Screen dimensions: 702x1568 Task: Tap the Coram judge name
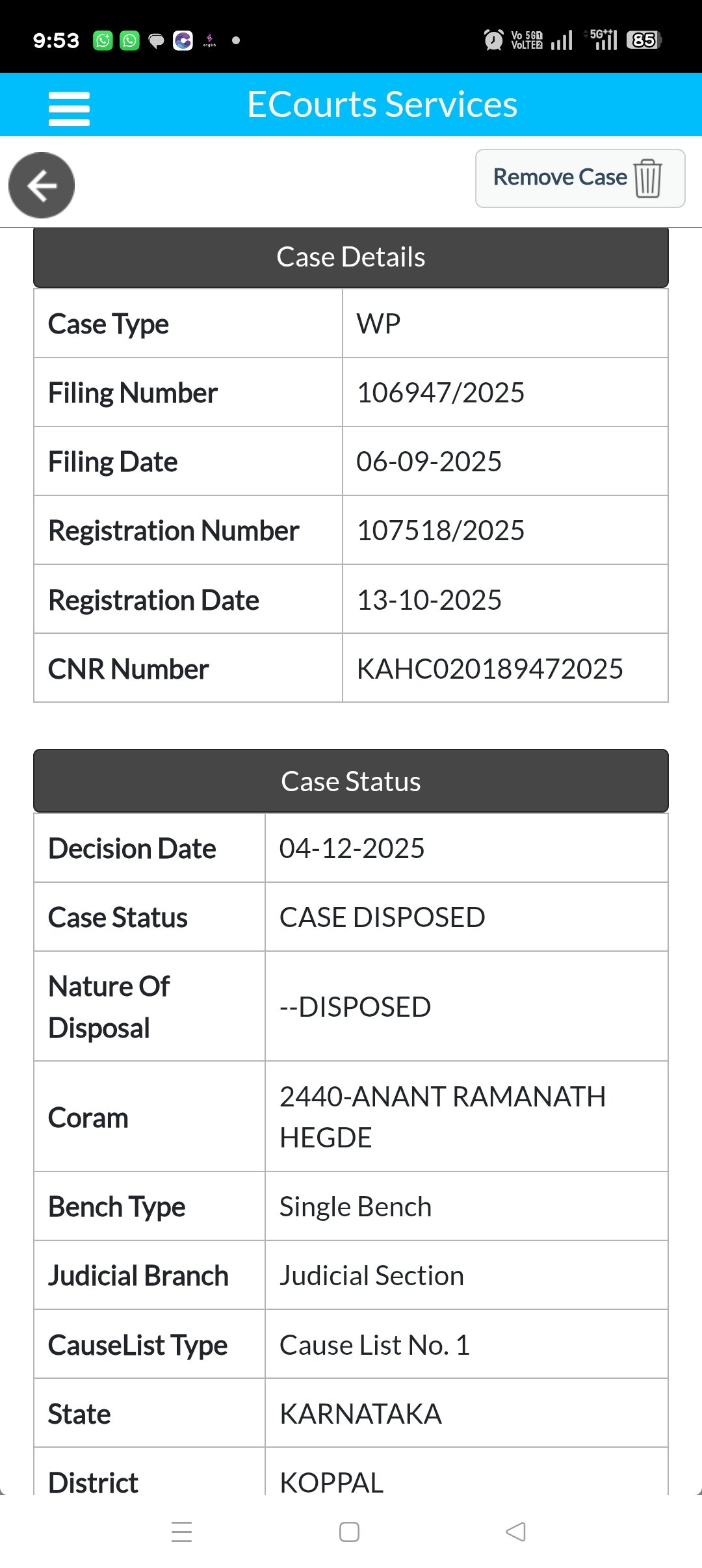442,1117
